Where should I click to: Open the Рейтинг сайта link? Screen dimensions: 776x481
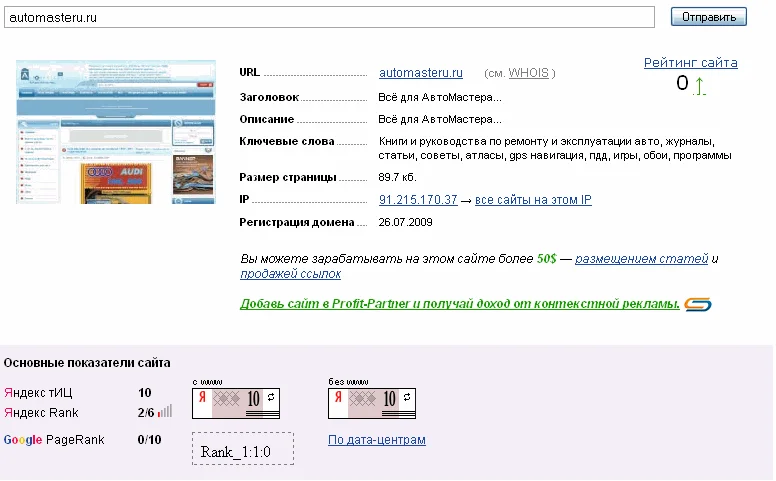point(690,63)
